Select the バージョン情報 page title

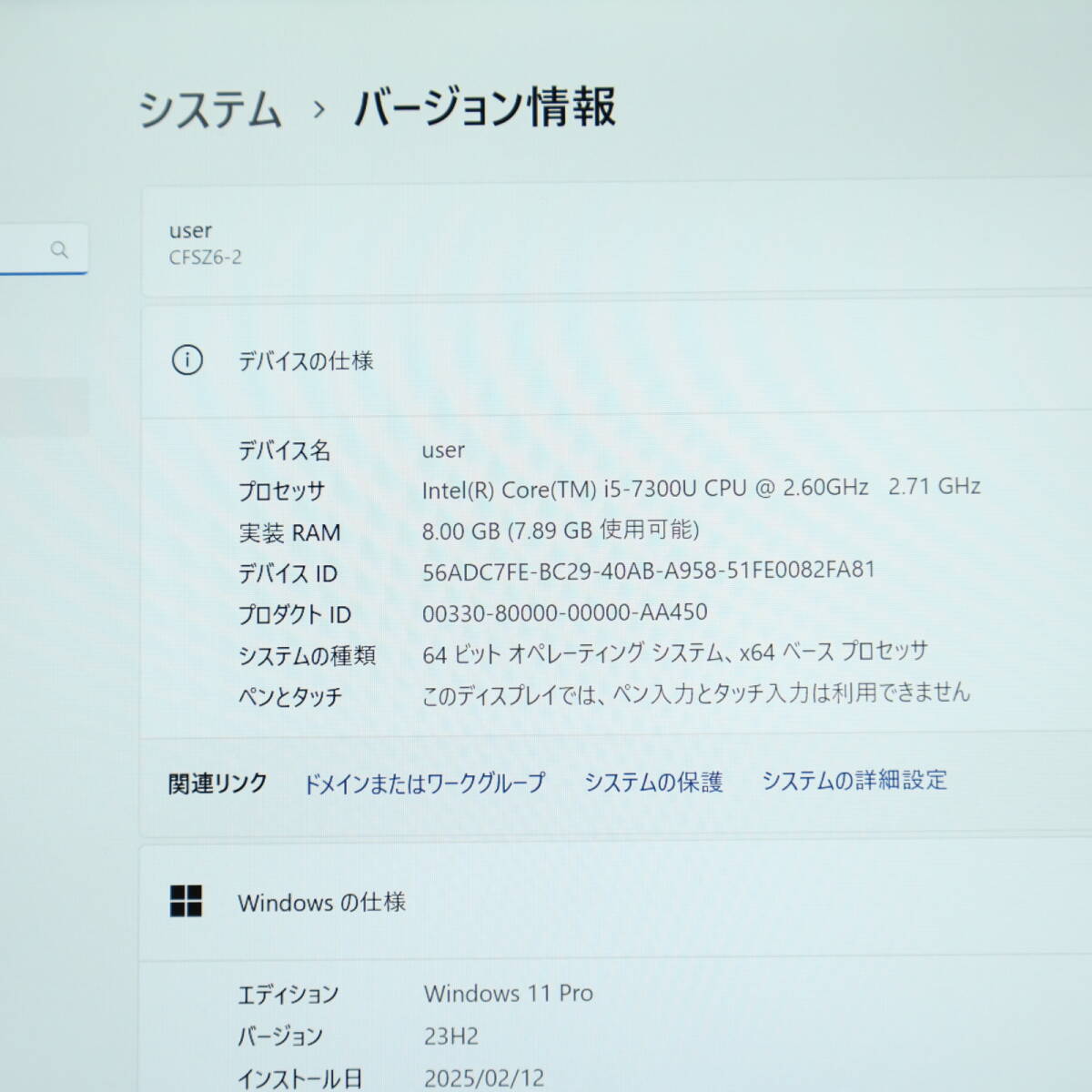point(484,107)
